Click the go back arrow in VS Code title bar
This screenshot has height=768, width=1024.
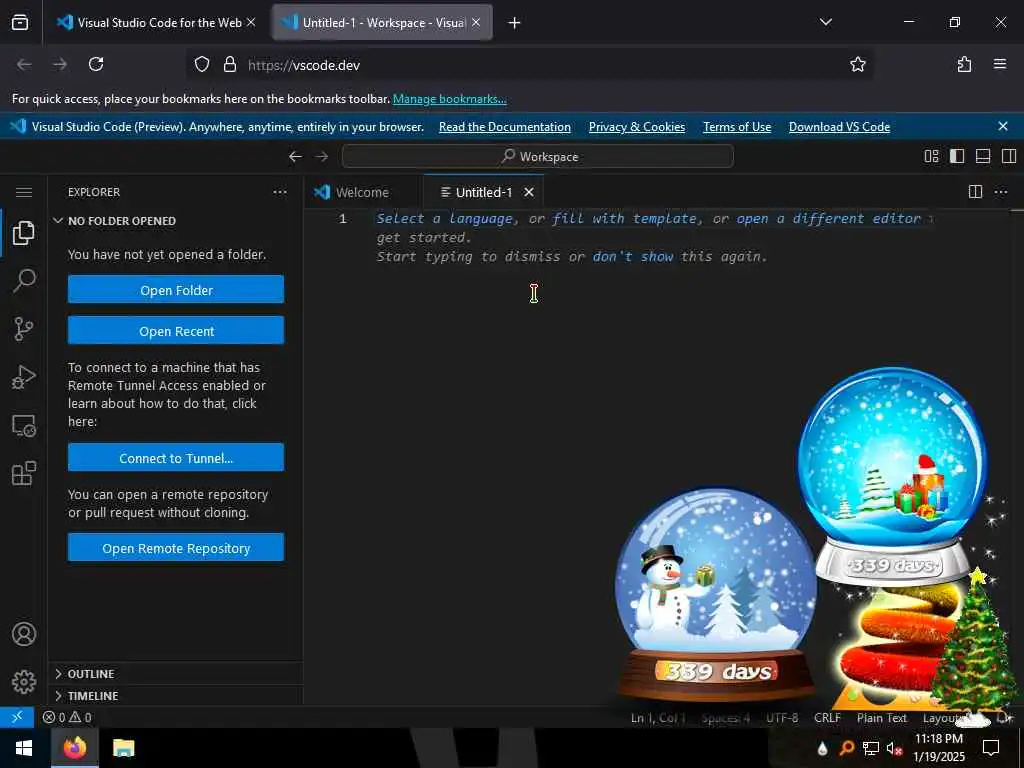coord(295,156)
